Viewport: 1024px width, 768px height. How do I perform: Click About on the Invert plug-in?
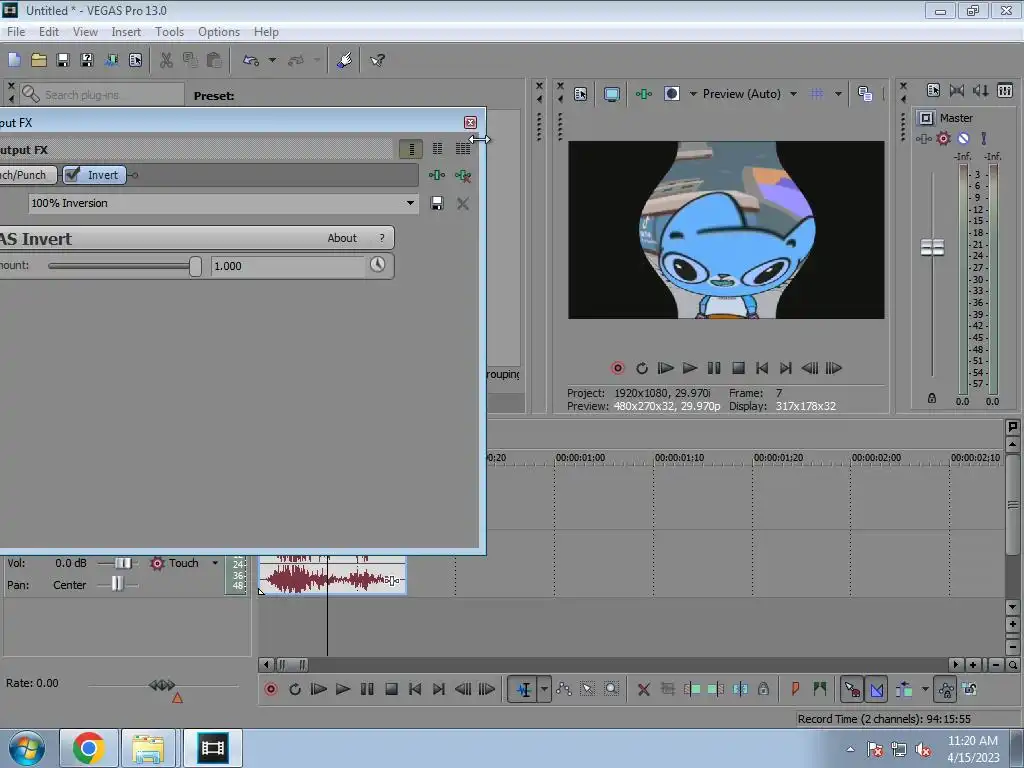342,238
